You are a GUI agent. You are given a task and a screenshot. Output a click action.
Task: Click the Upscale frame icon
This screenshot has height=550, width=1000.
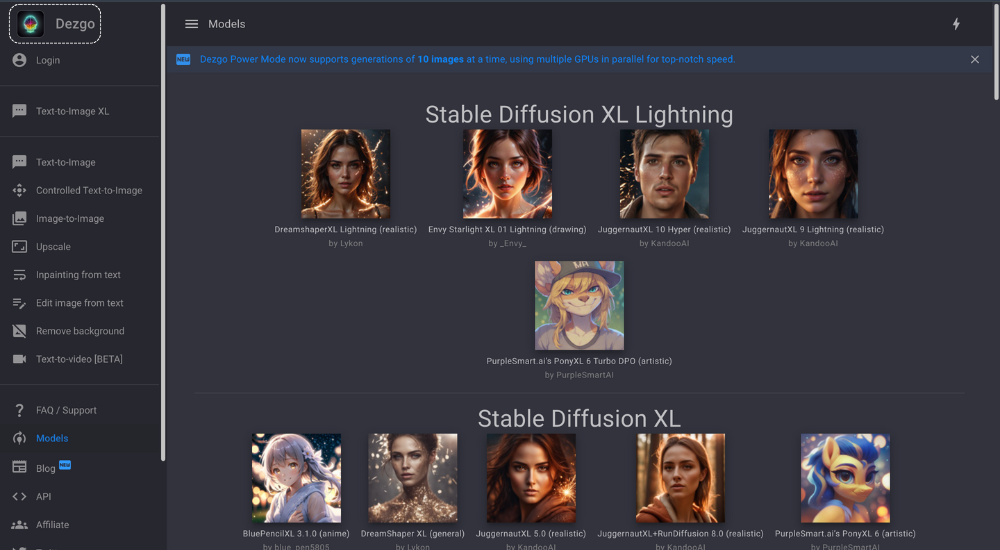20,246
